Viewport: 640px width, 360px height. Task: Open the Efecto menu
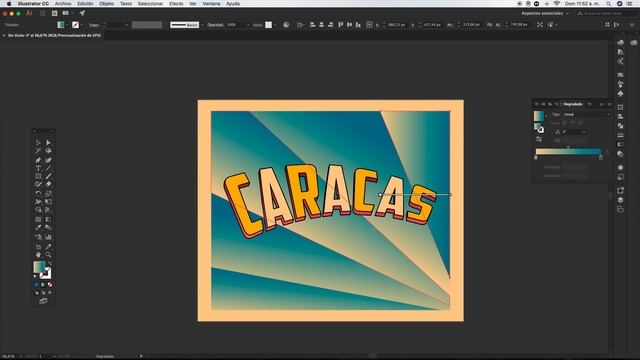click(x=176, y=3)
